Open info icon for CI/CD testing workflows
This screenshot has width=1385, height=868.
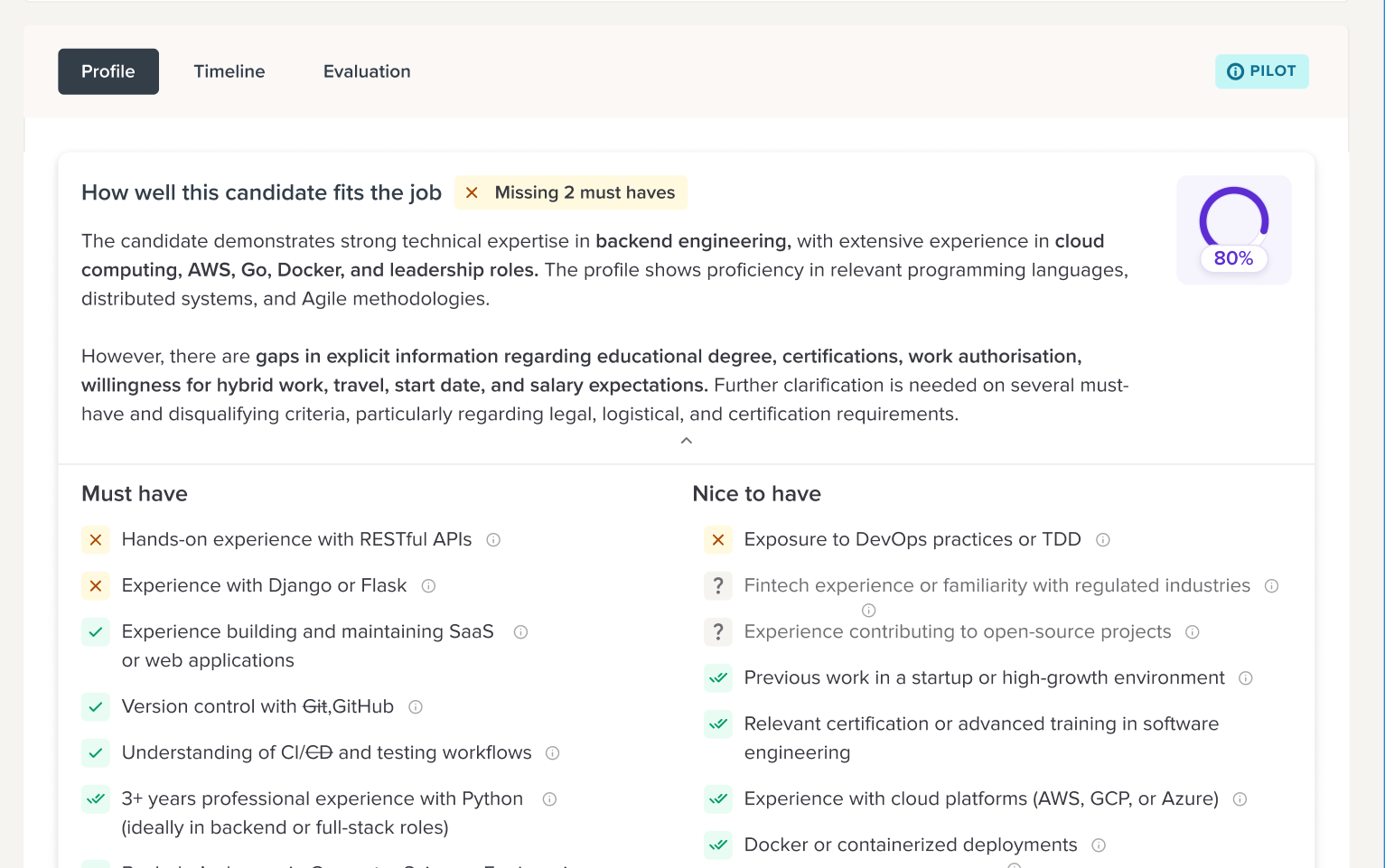[553, 753]
